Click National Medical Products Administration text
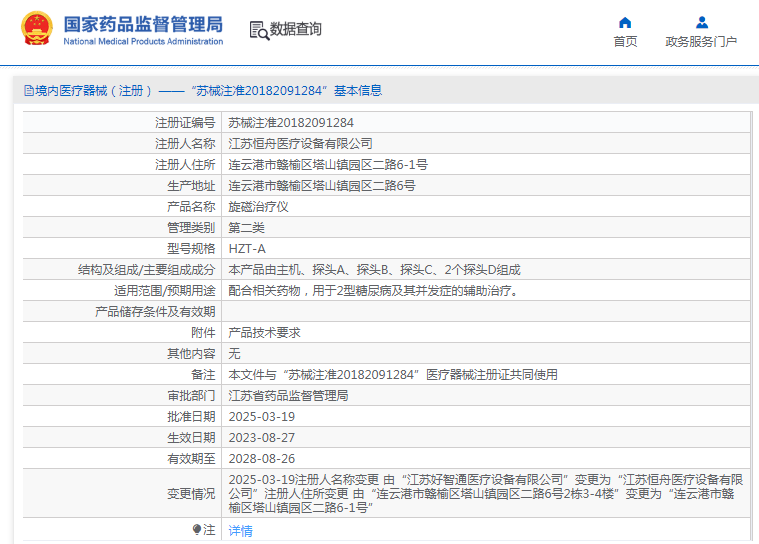The height and width of the screenshot is (544, 759). (143, 42)
